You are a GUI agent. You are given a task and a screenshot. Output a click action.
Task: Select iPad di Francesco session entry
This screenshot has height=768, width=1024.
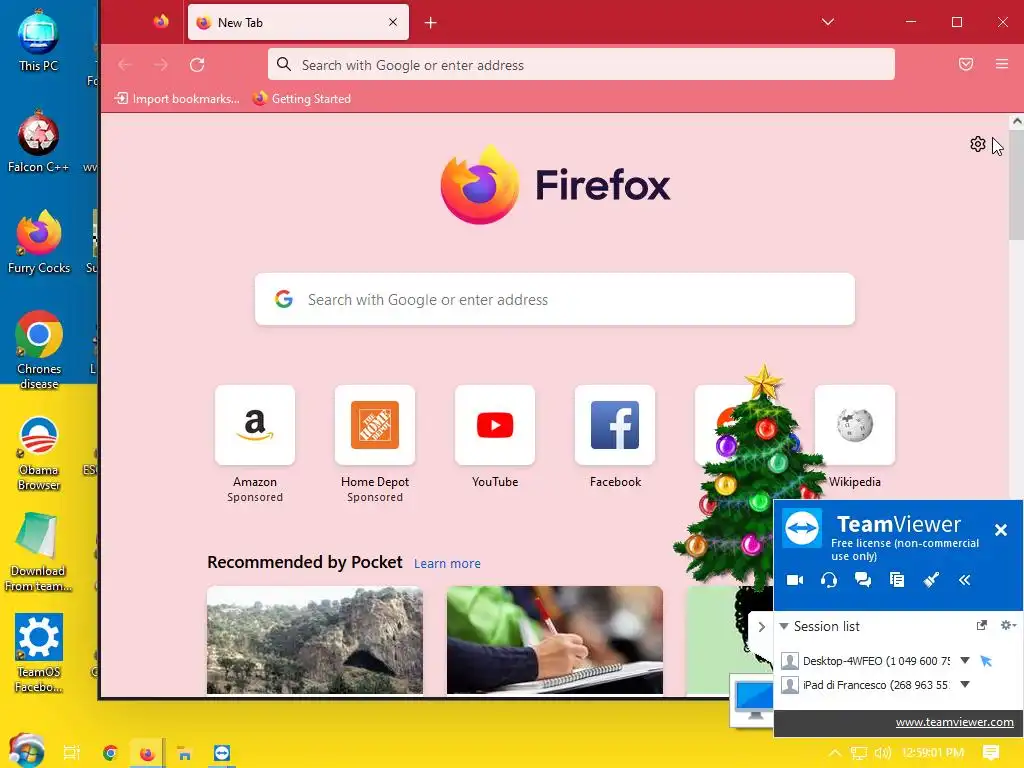coord(866,685)
